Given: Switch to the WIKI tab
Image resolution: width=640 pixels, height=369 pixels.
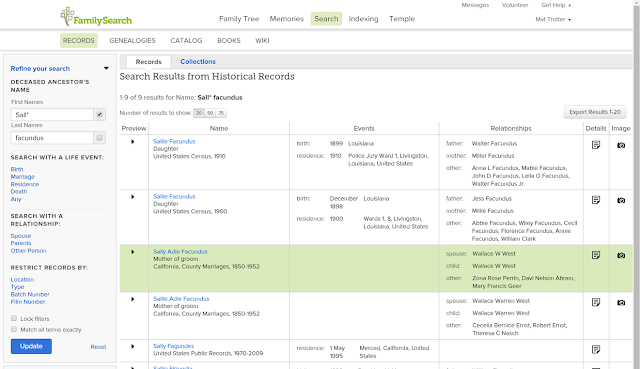Looking at the screenshot, I should 262,40.
